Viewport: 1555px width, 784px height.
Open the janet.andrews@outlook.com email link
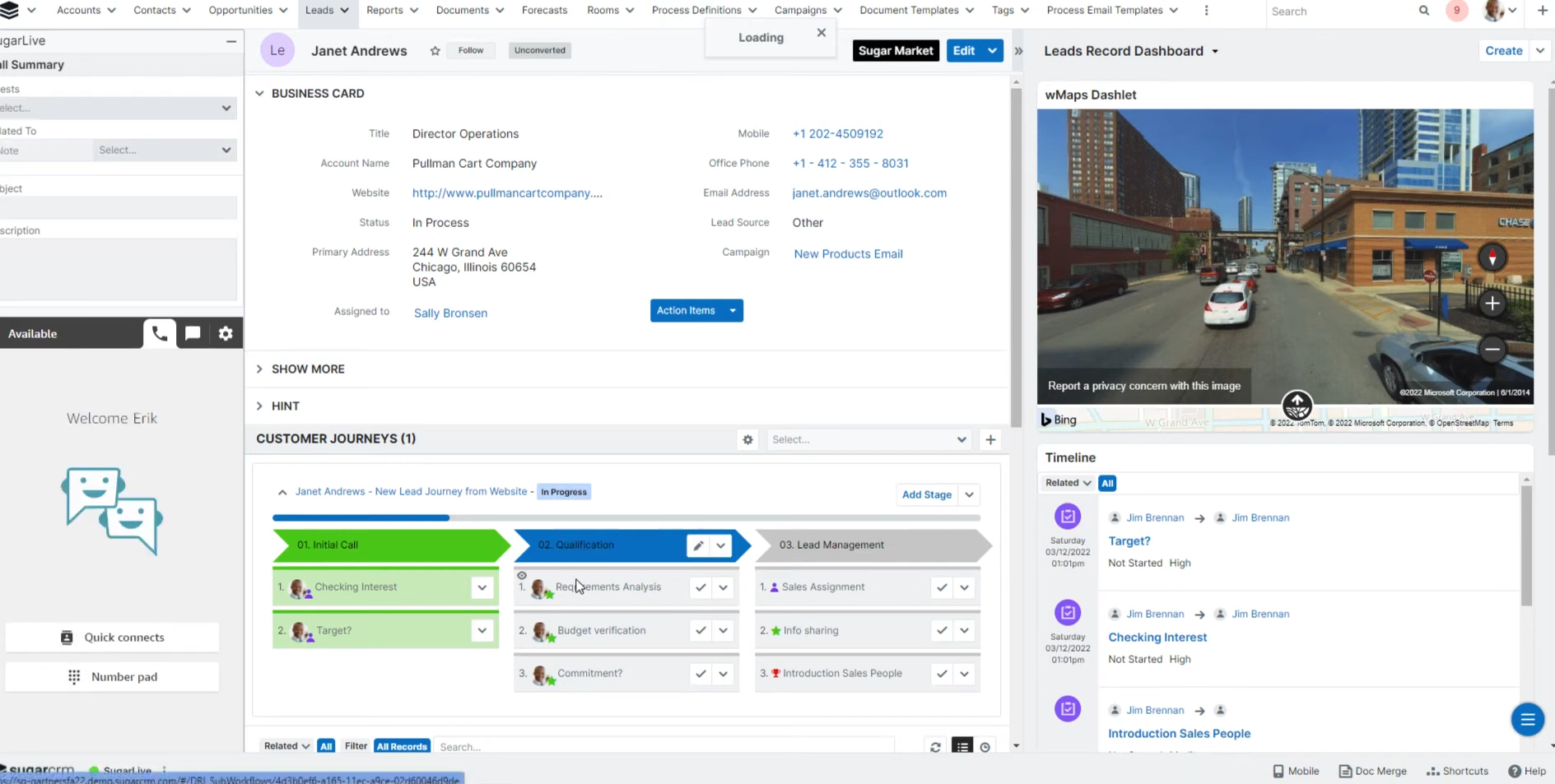[869, 193]
